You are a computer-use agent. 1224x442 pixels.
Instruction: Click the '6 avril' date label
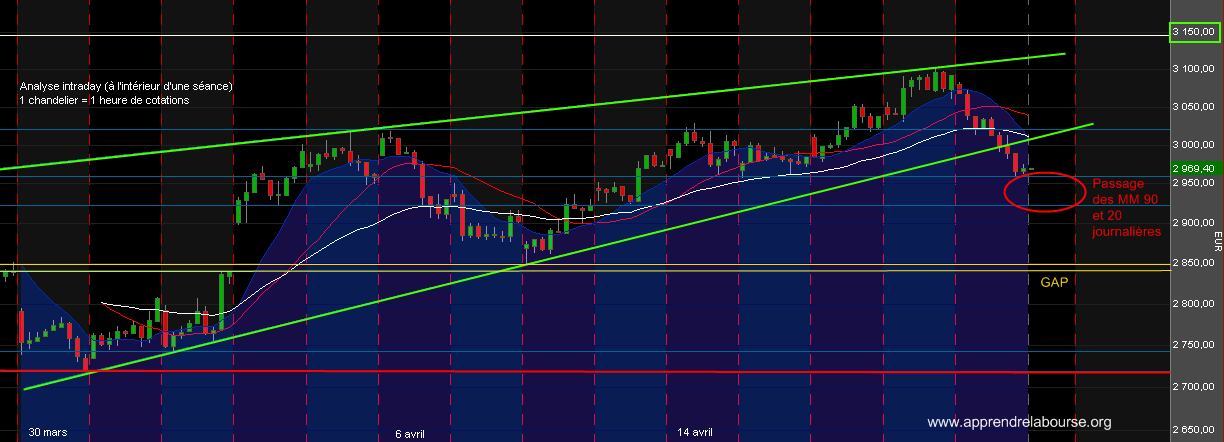coord(410,432)
